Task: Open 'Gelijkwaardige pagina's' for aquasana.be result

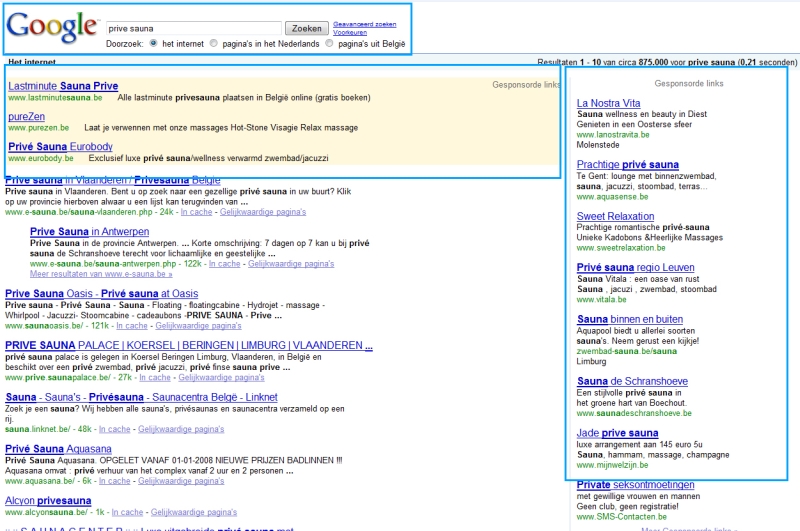Action: tap(181, 481)
